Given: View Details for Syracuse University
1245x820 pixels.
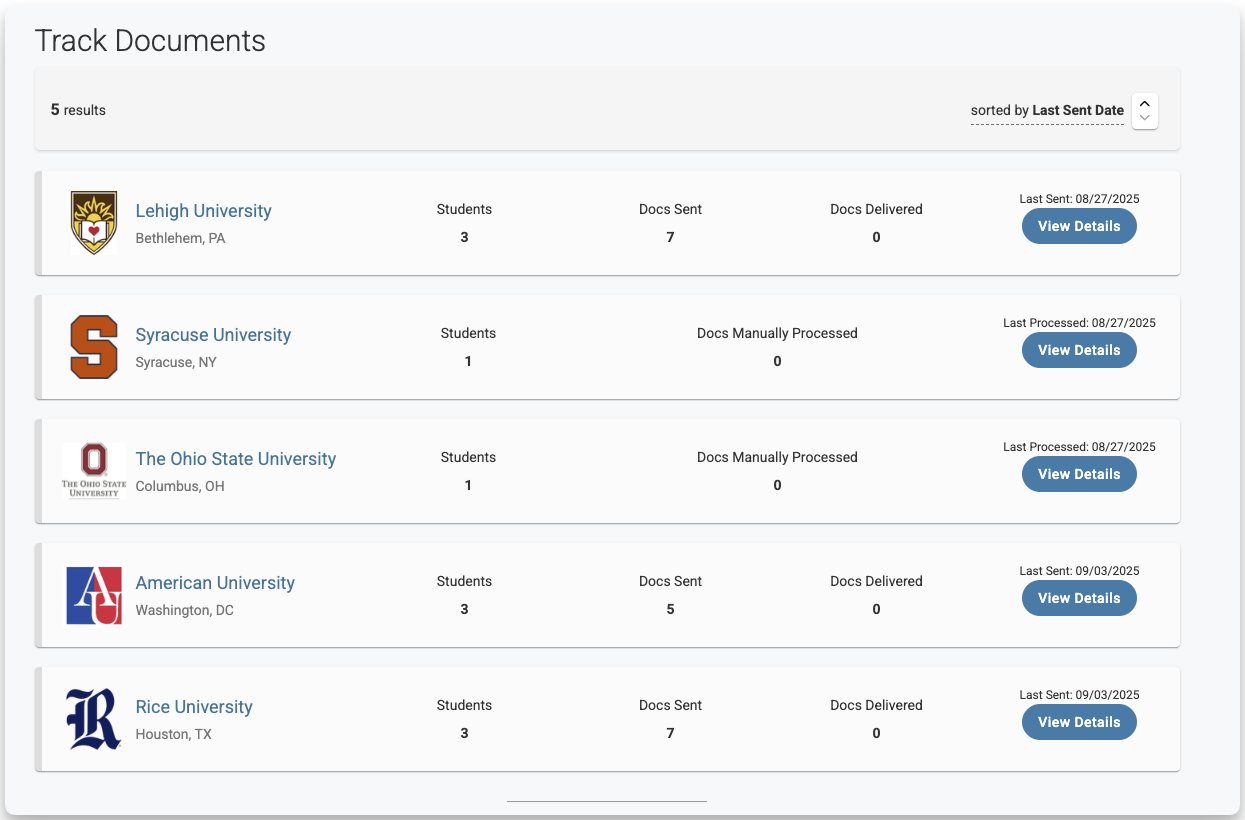Looking at the screenshot, I should click(x=1079, y=350).
